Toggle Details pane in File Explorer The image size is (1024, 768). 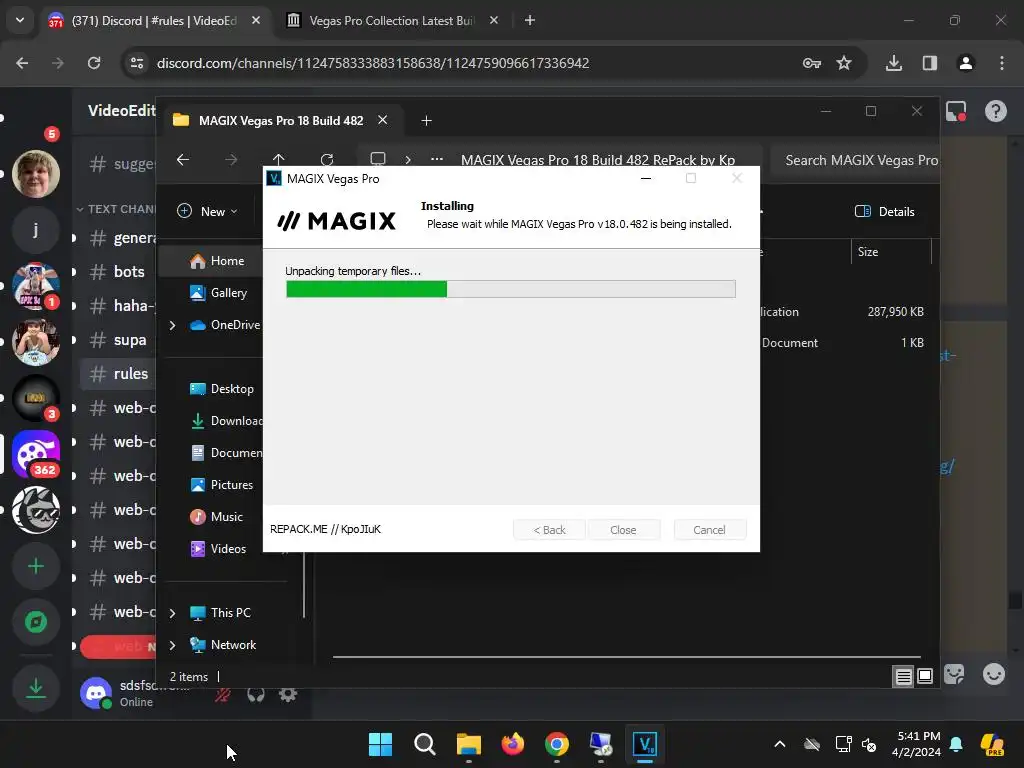884,211
